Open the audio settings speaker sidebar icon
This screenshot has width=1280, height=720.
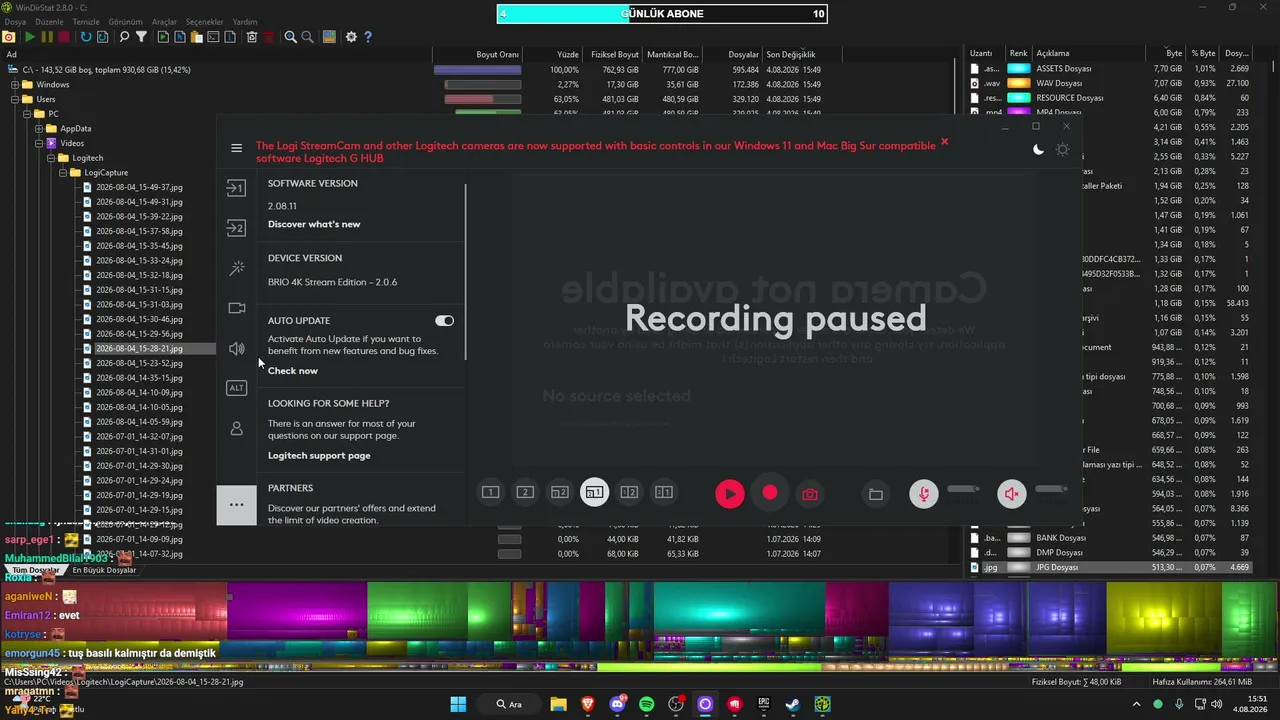pos(236,348)
